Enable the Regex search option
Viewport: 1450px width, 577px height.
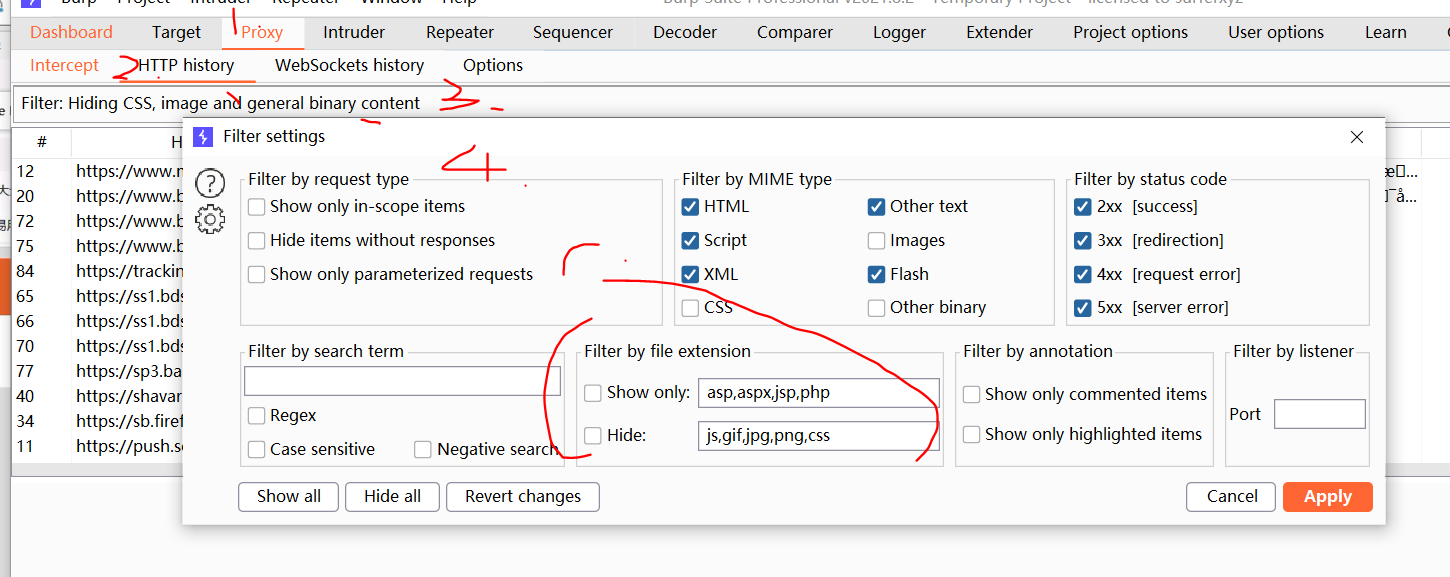pos(257,416)
